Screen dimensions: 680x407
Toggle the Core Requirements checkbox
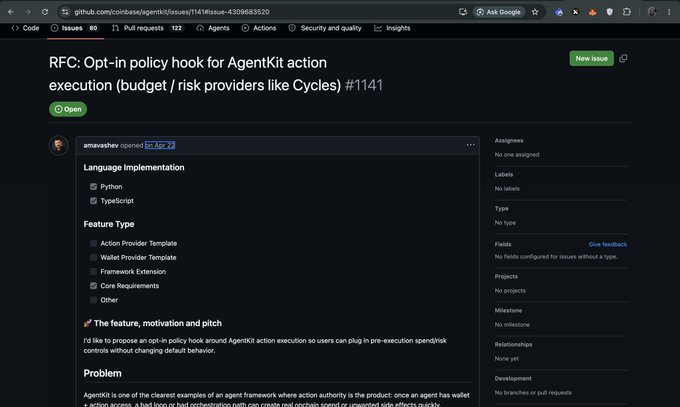(93, 286)
